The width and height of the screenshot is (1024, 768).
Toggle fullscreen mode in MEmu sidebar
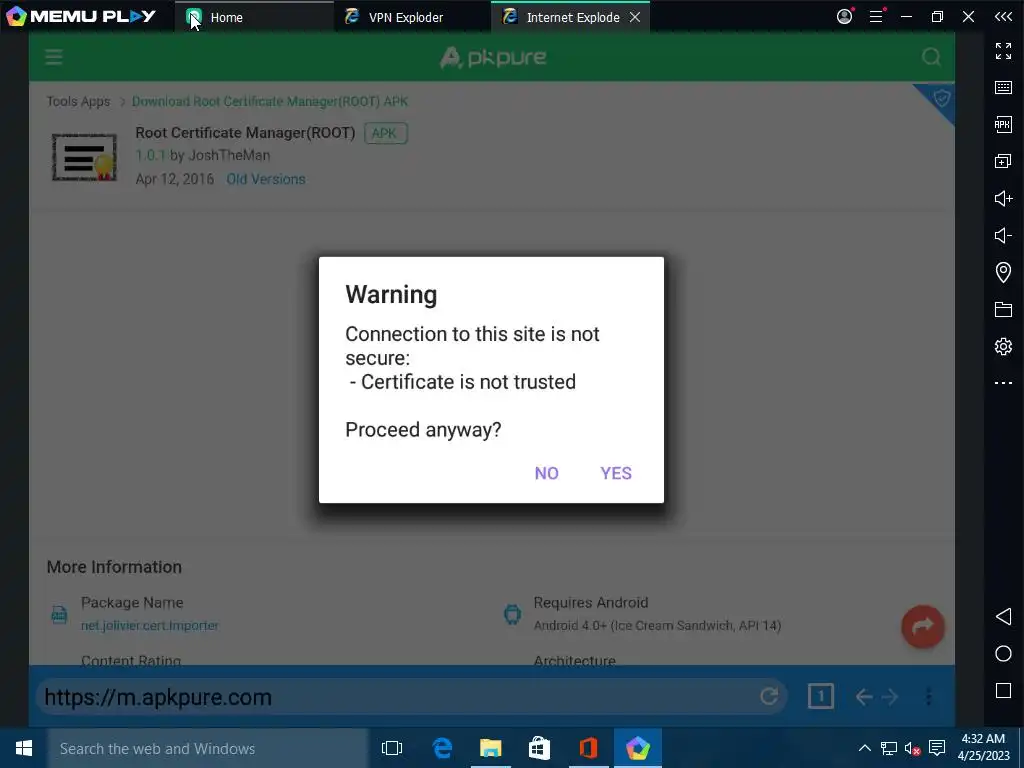[x=1003, y=51]
